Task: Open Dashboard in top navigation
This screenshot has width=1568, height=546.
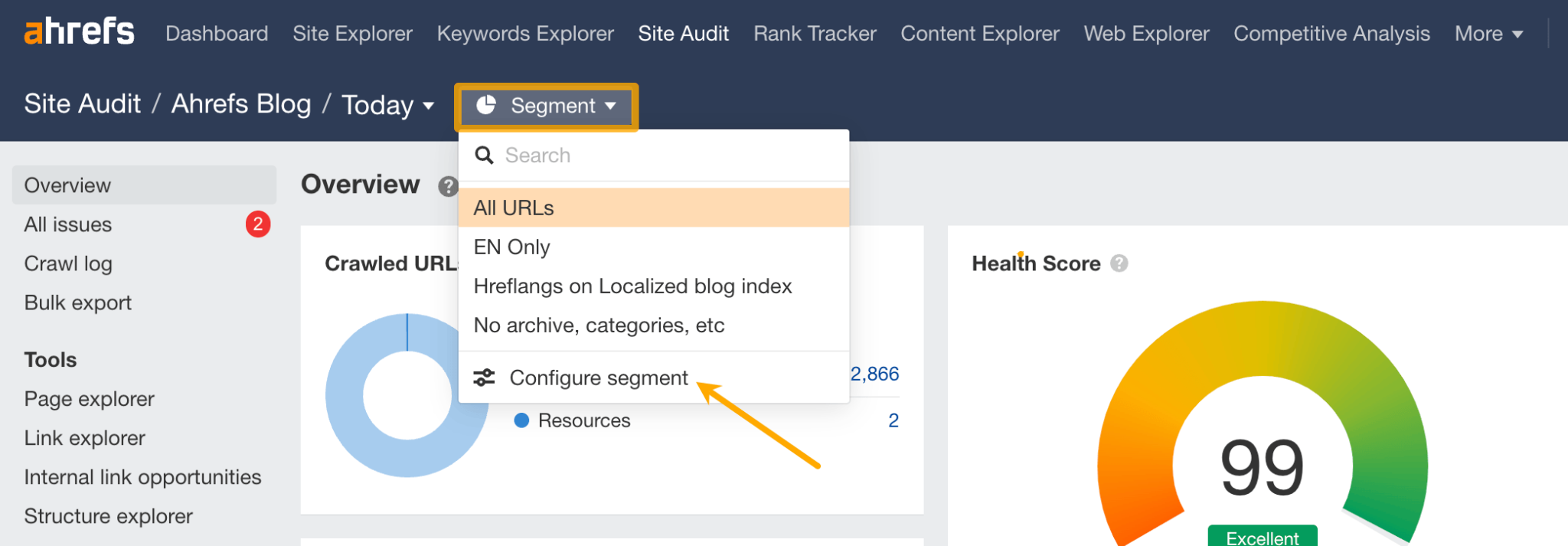Action: [217, 34]
